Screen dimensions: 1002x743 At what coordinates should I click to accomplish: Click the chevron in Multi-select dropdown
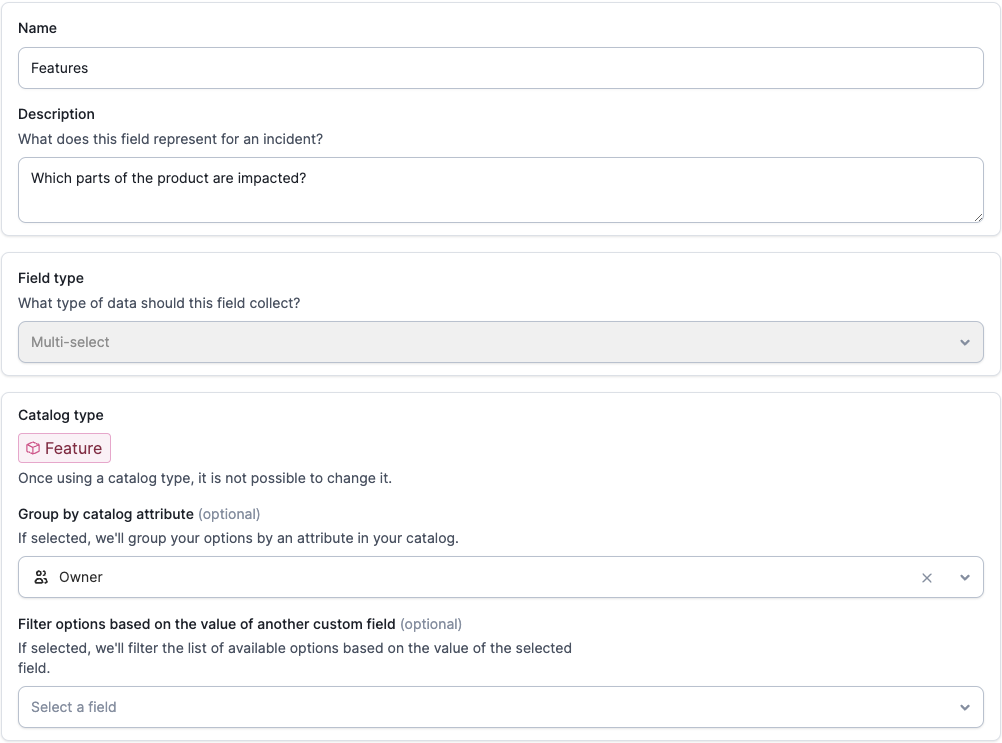point(965,342)
